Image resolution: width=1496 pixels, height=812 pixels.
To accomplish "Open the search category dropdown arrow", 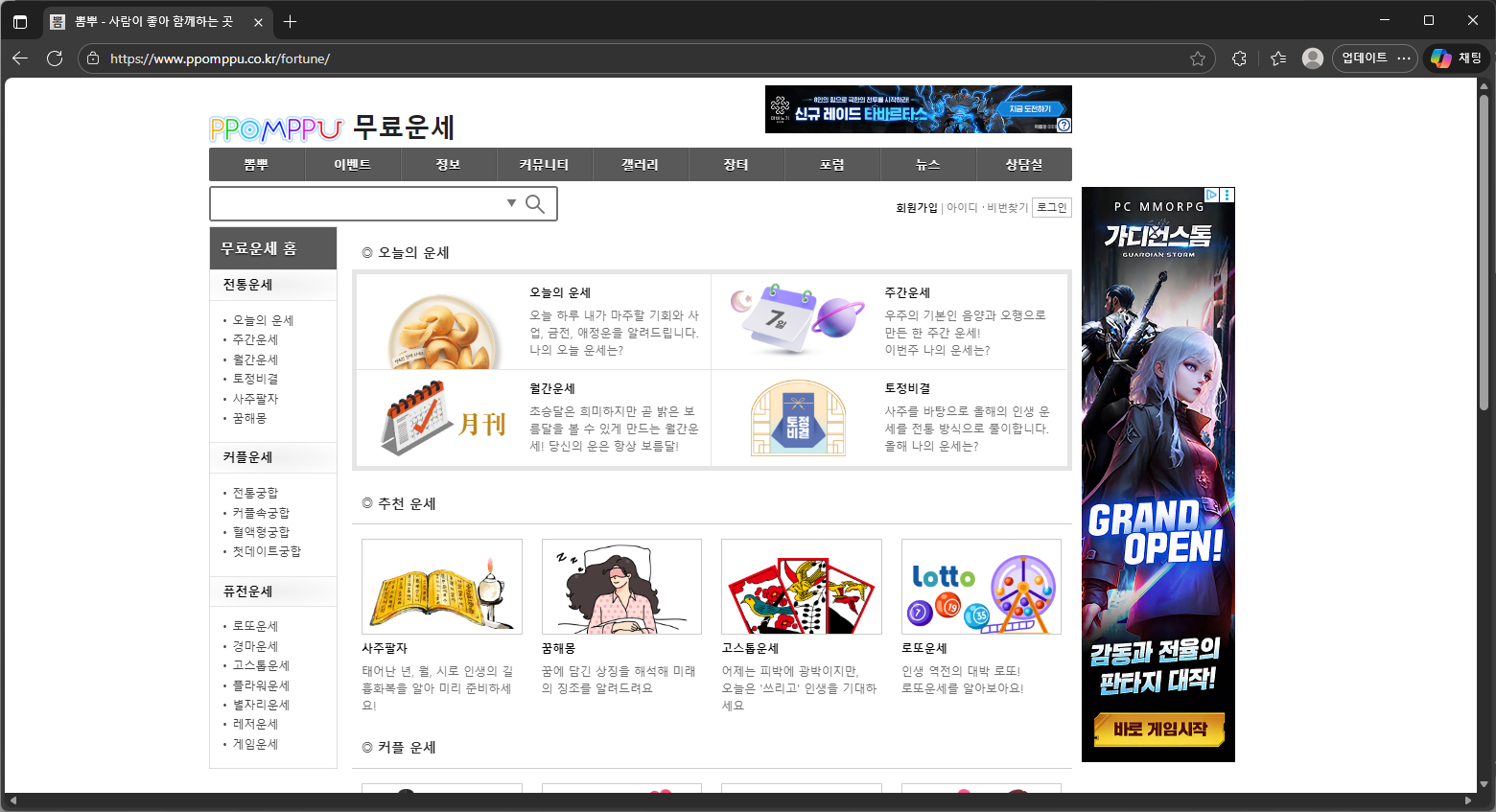I will tap(511, 203).
